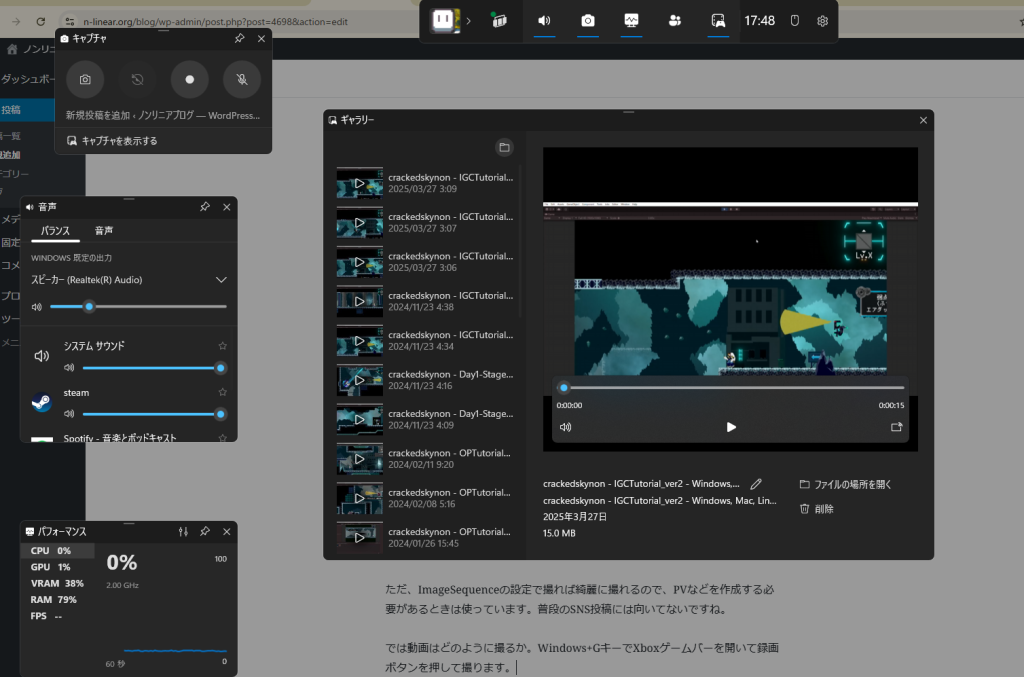
Task: Mute システム サウンド
Action: (x=69, y=368)
